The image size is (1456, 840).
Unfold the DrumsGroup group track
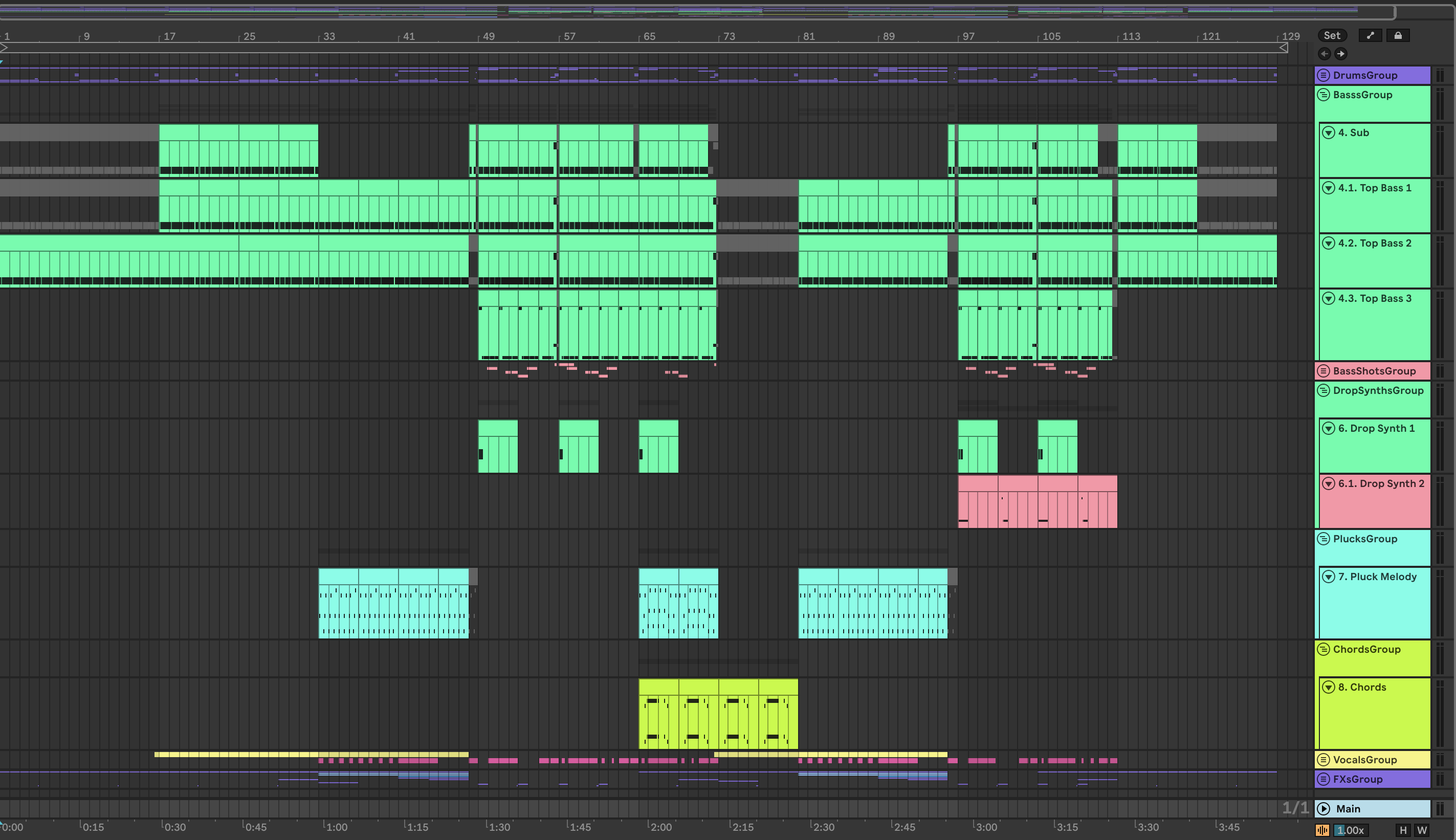tap(1324, 75)
